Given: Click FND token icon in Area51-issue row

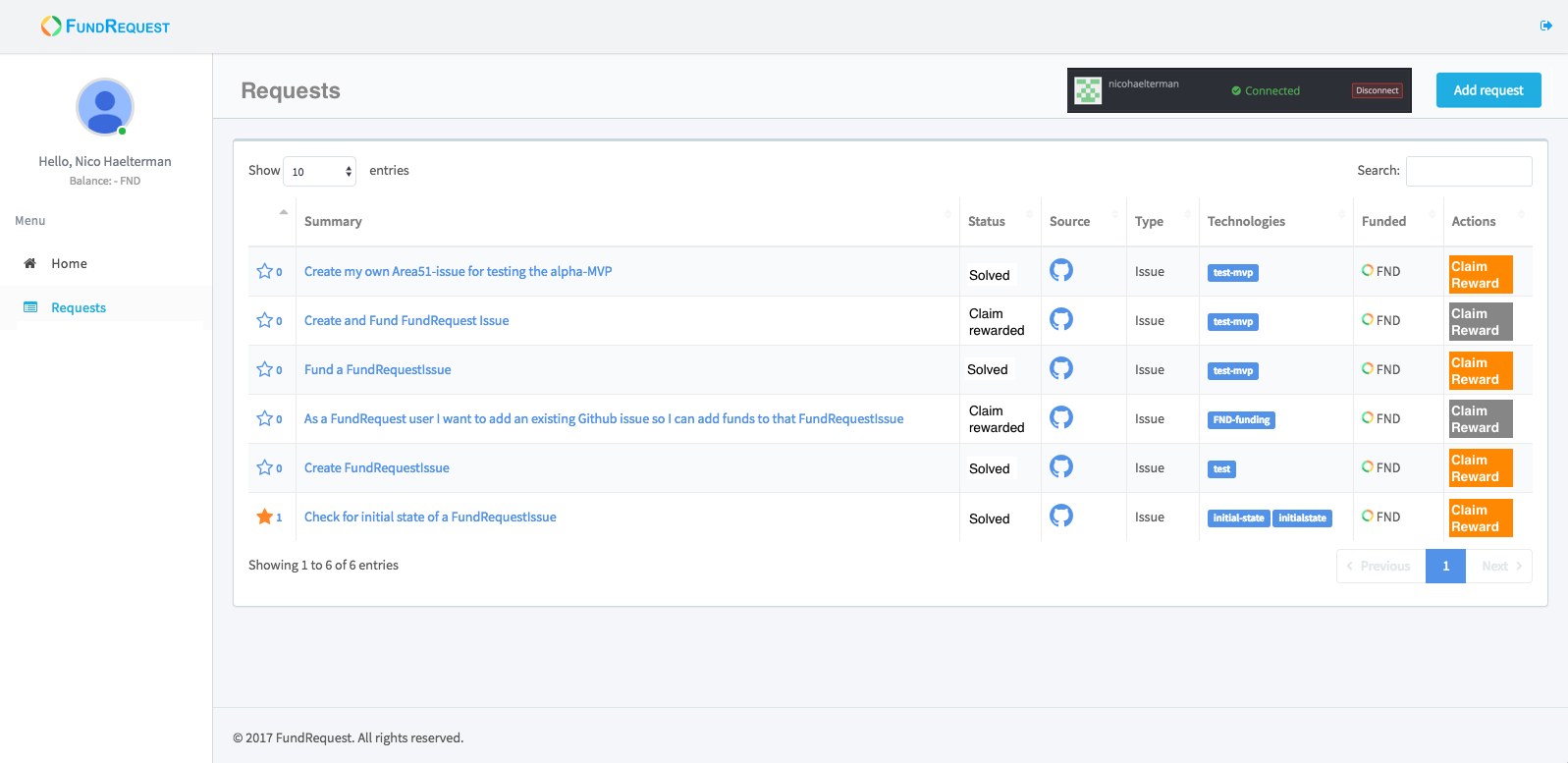Looking at the screenshot, I should pyautogui.click(x=1368, y=270).
